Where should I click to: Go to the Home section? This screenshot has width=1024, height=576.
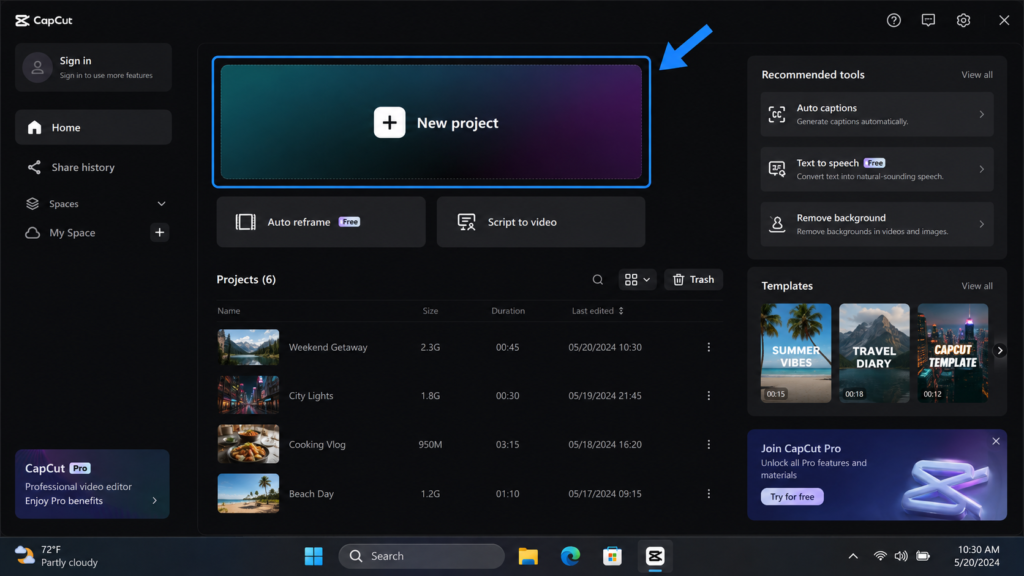tap(93, 127)
